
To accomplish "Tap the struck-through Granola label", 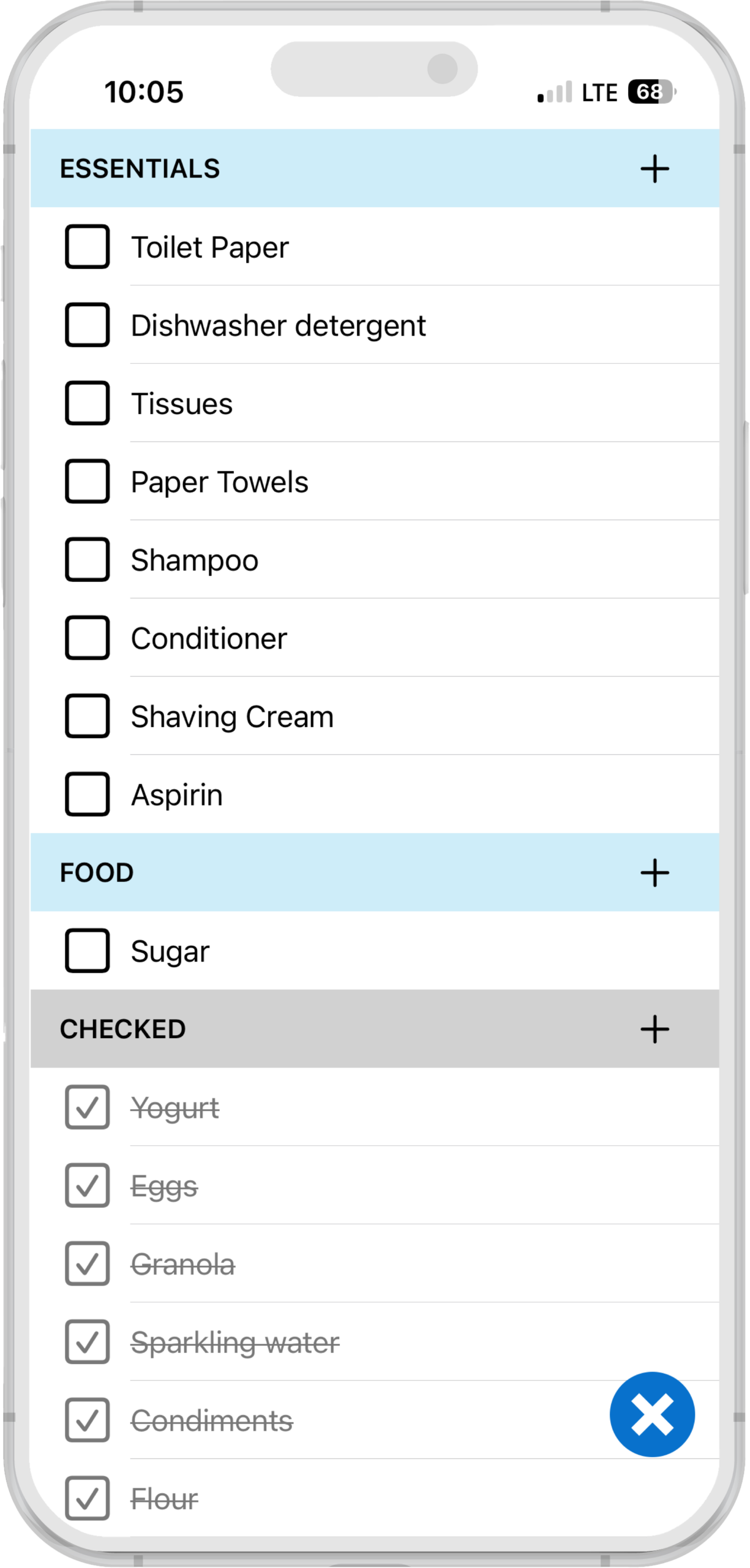I will (182, 1264).
